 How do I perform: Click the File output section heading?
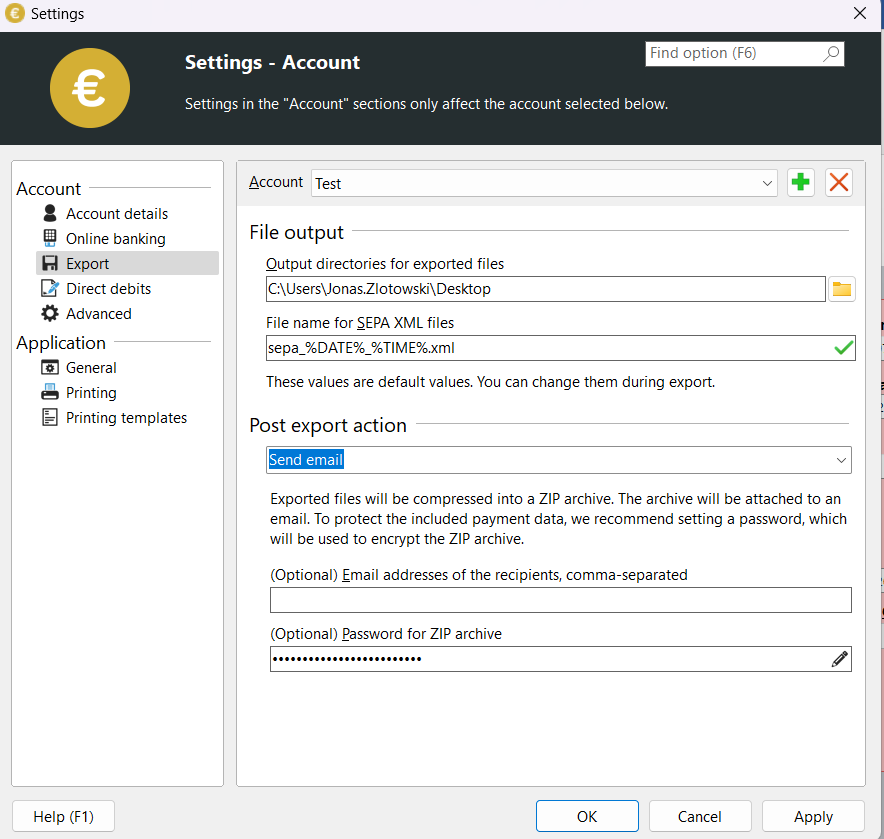(x=297, y=232)
